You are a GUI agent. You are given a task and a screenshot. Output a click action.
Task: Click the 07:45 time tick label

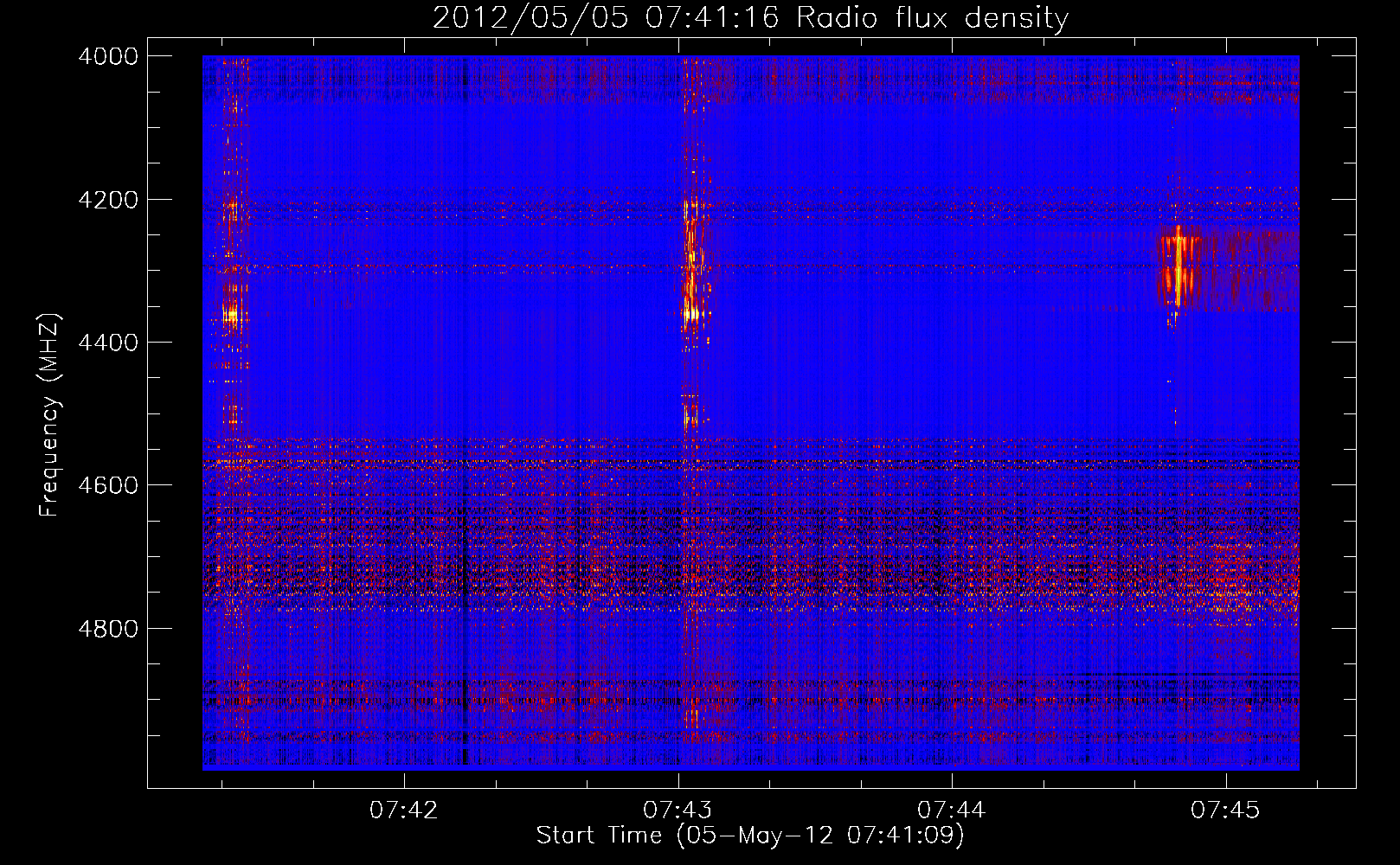(x=1224, y=810)
